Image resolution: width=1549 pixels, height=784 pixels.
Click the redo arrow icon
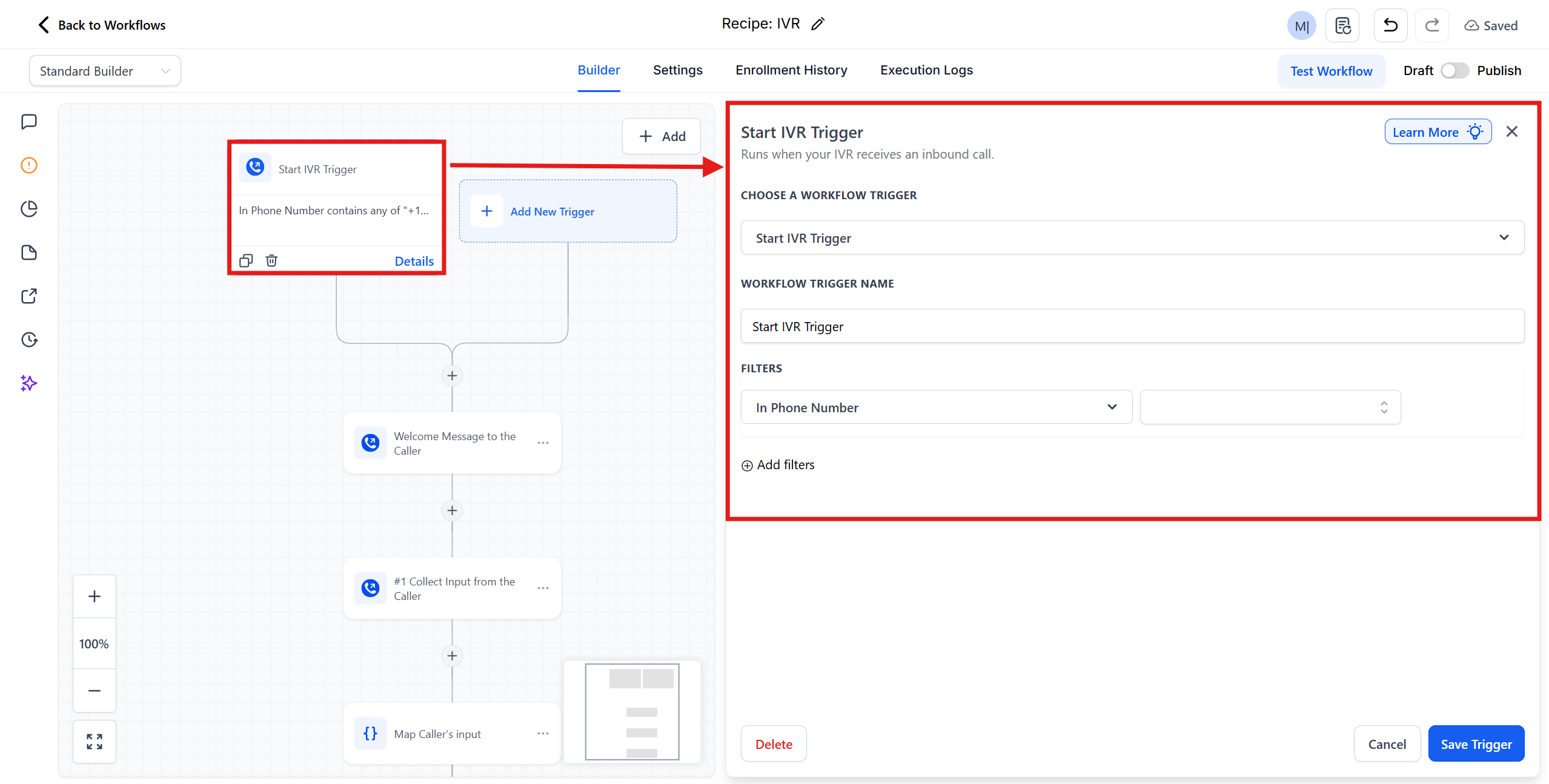tap(1431, 25)
